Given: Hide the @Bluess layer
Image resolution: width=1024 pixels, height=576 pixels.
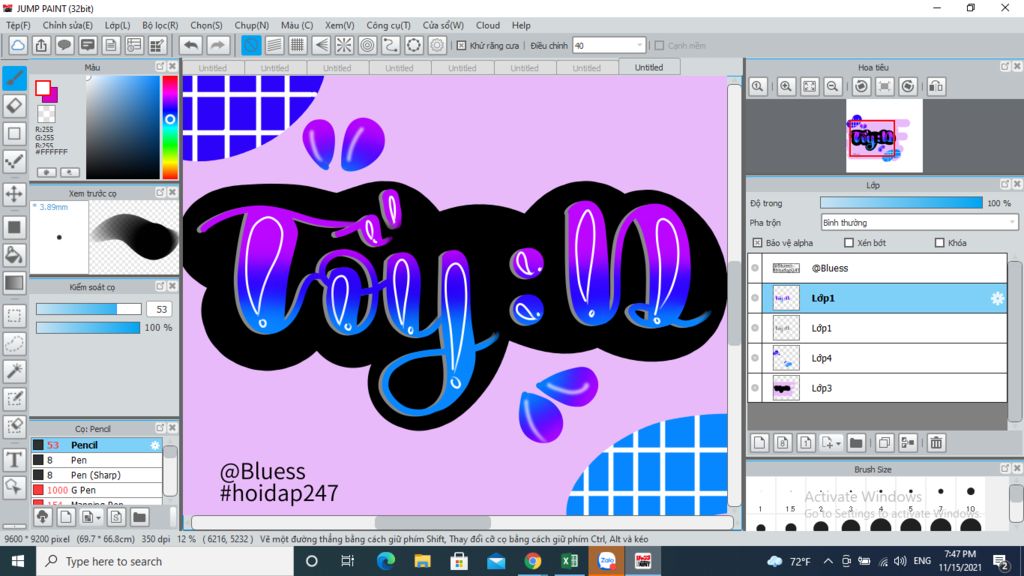Looking at the screenshot, I should pyautogui.click(x=755, y=268).
